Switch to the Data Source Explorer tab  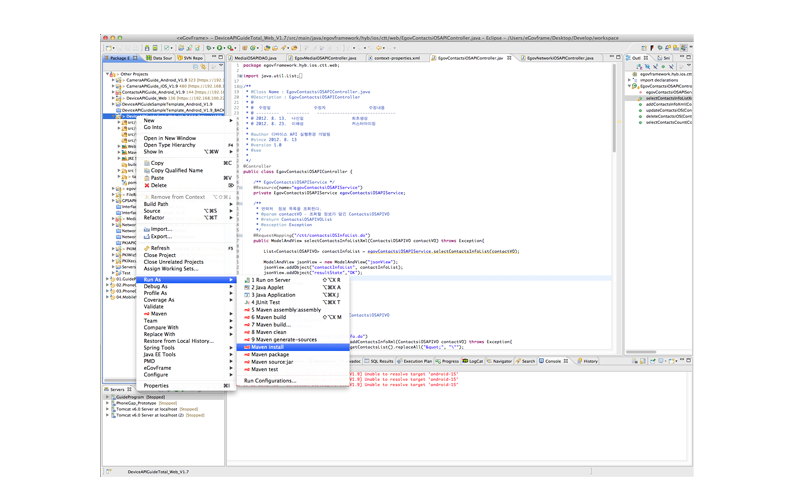click(158, 58)
